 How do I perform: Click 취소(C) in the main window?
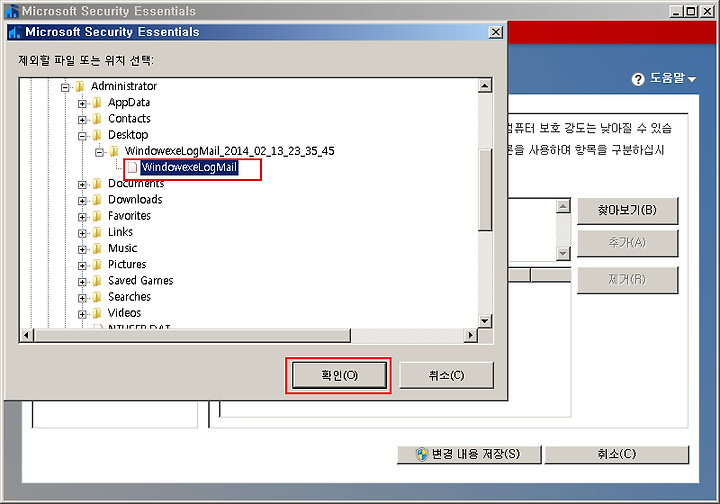click(617, 454)
